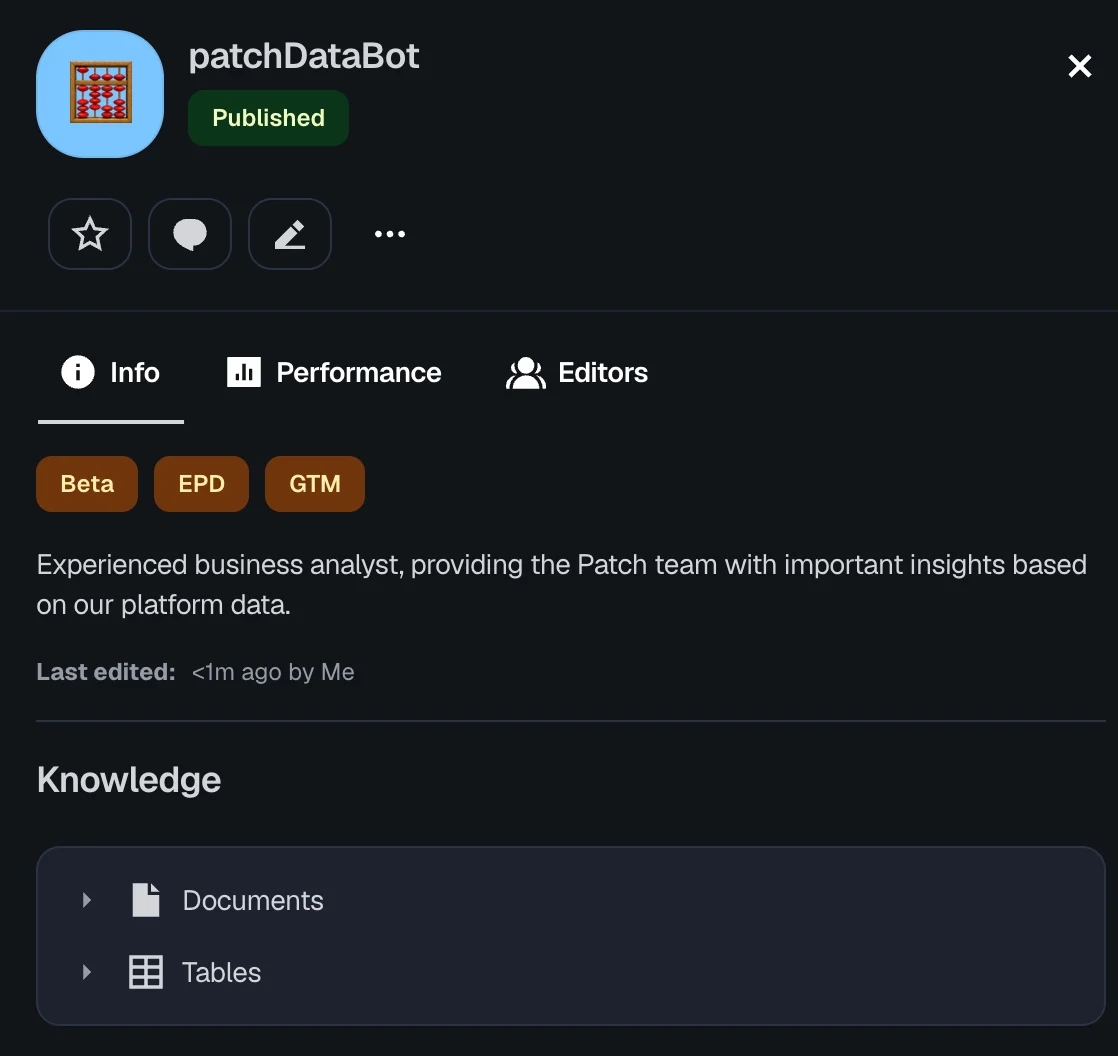The width and height of the screenshot is (1118, 1056).
Task: Click the Published status badge
Action: point(268,118)
